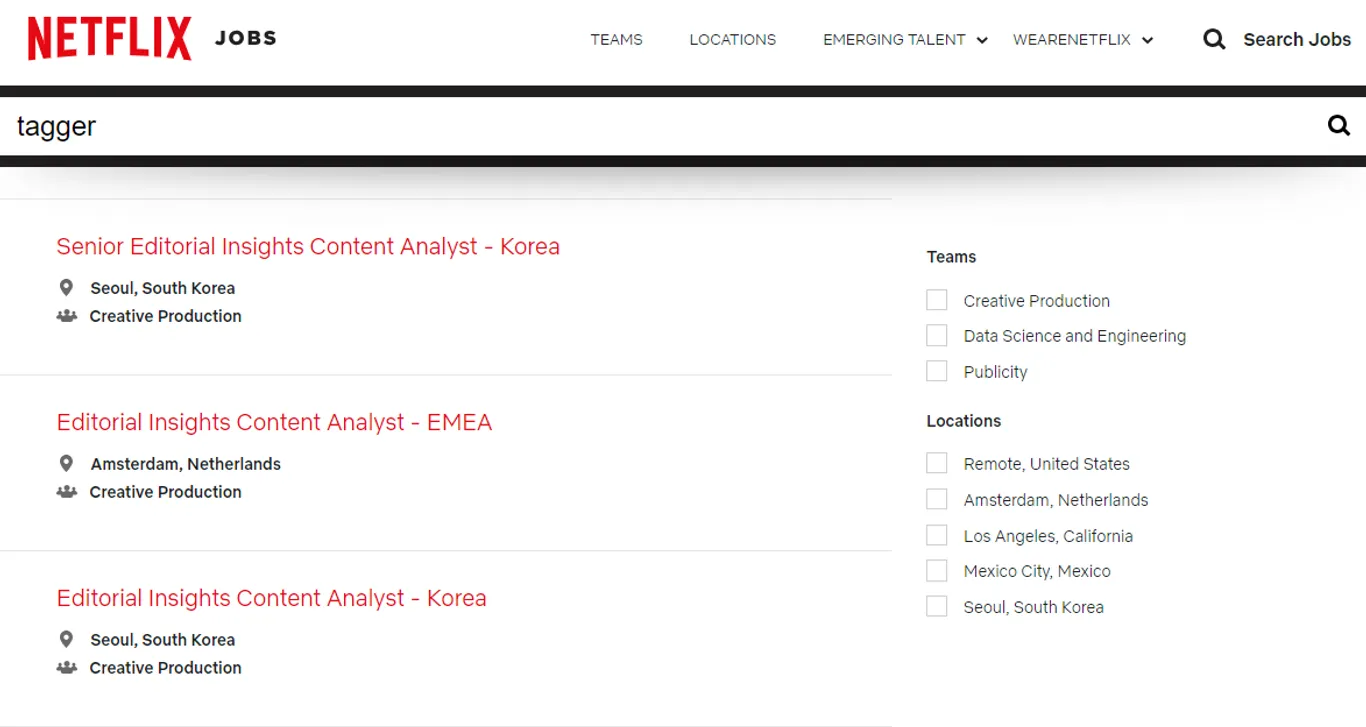This screenshot has width=1366, height=727.
Task: Click Creative Production text under EMEA job
Action: (x=166, y=492)
